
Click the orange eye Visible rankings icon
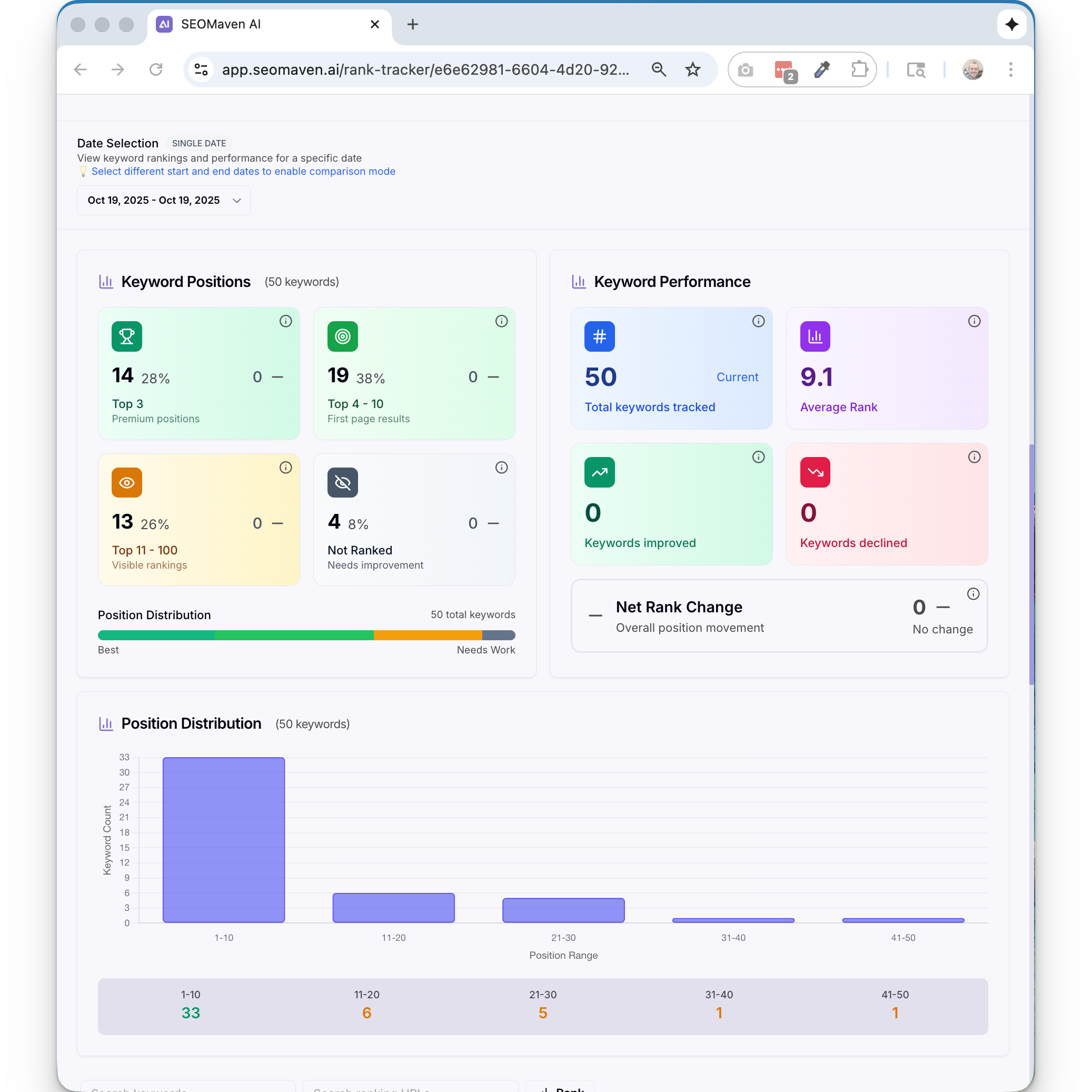pos(126,482)
